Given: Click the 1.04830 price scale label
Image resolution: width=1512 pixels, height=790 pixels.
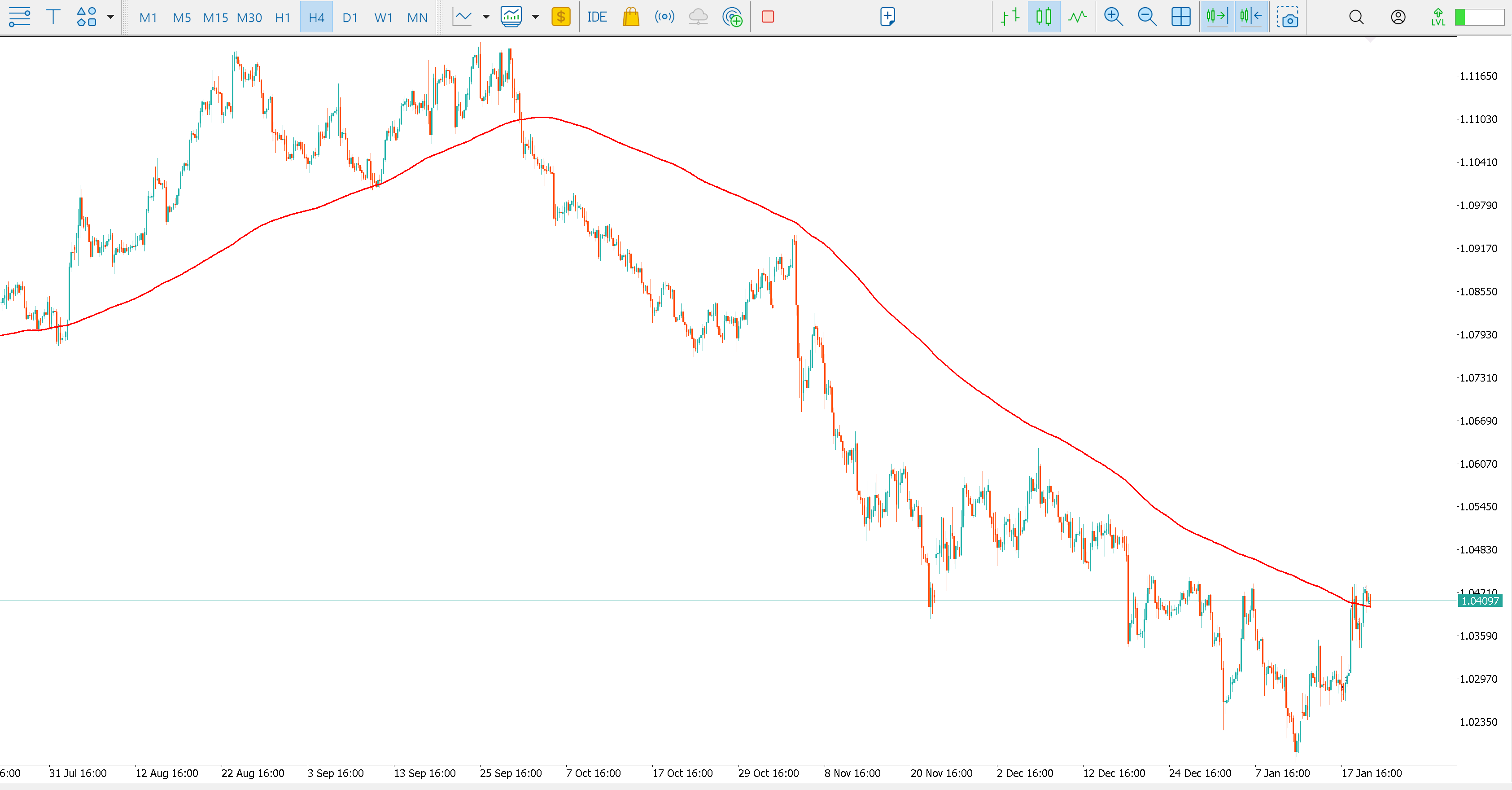Looking at the screenshot, I should coord(1478,550).
